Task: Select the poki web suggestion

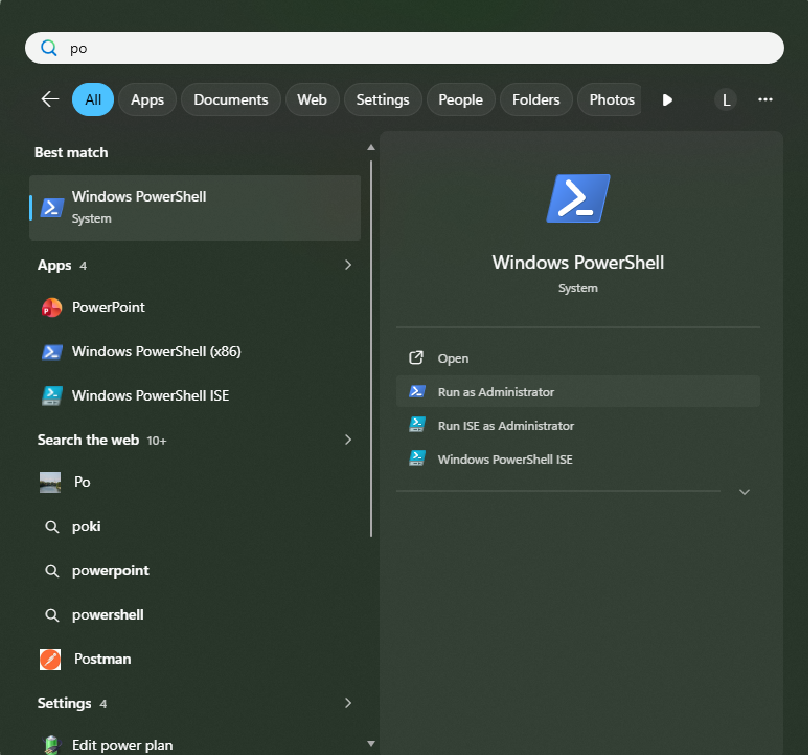Action: tap(195, 527)
